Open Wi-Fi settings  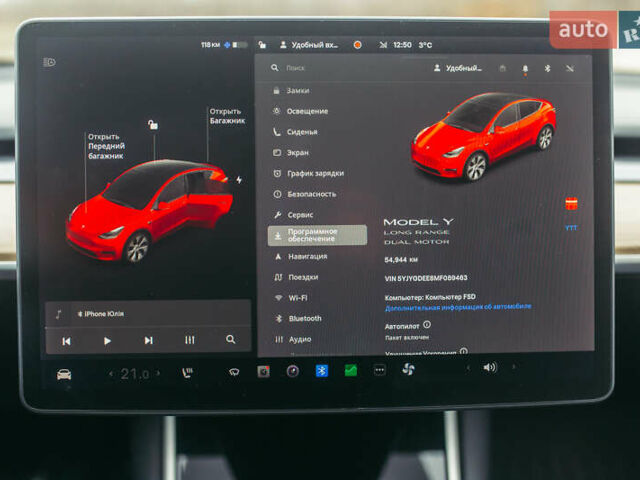click(x=291, y=298)
